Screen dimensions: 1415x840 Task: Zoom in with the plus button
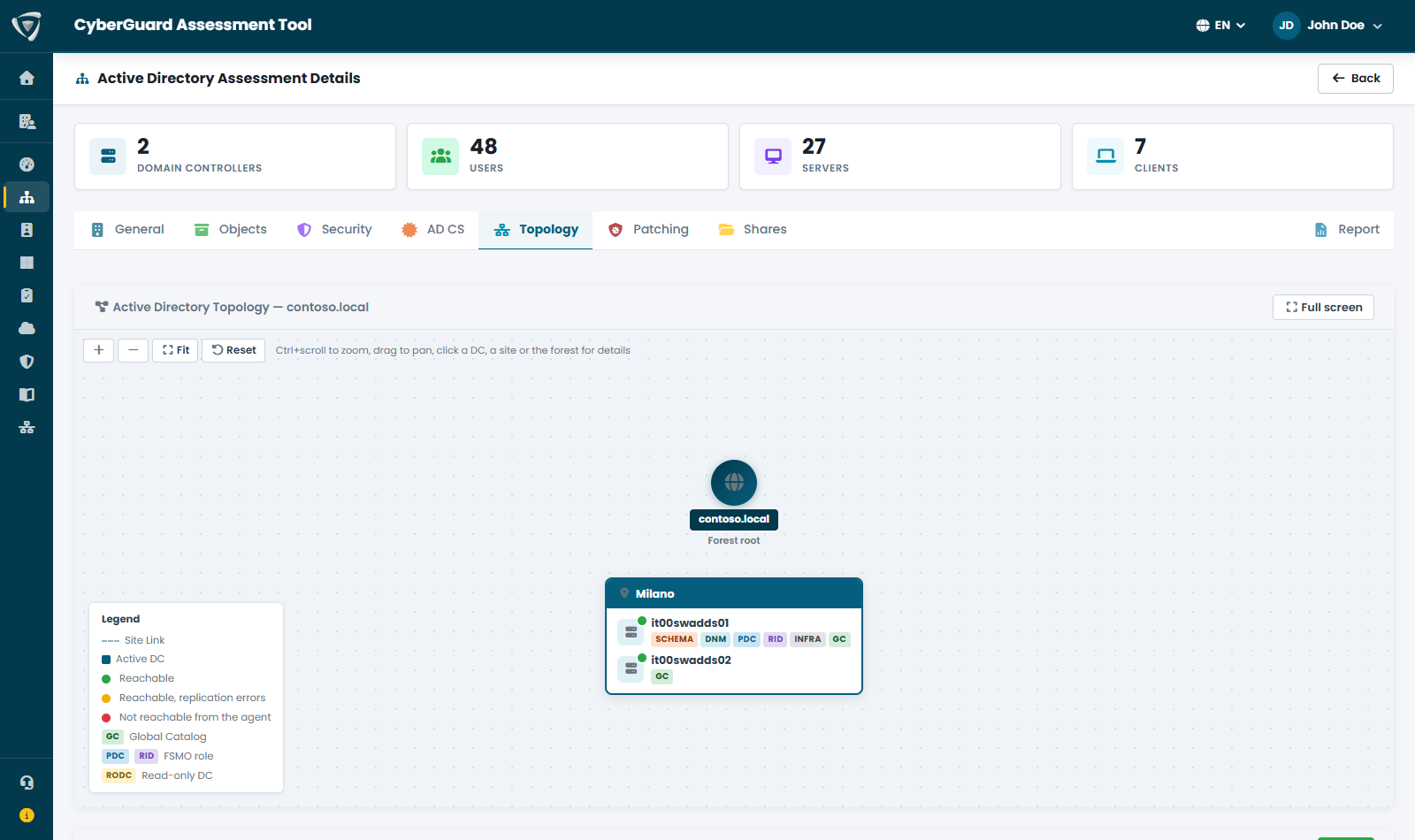pyautogui.click(x=99, y=350)
